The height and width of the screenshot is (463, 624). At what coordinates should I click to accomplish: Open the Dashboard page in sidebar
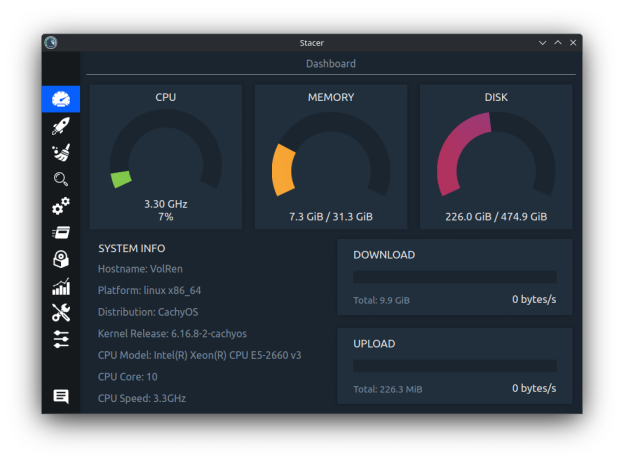click(61, 99)
